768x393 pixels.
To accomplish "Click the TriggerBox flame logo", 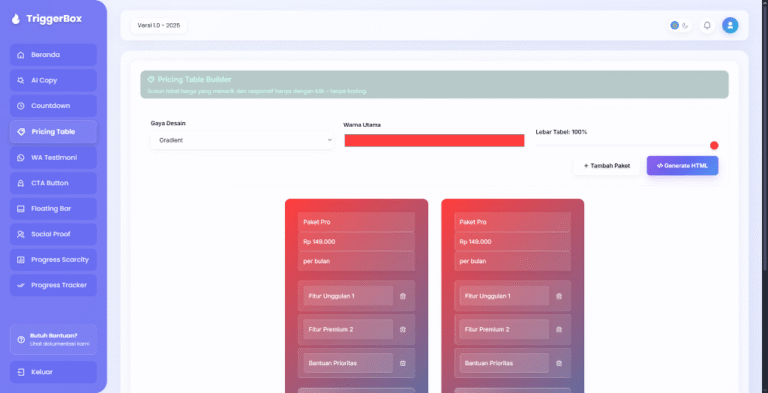I will 16,19.
